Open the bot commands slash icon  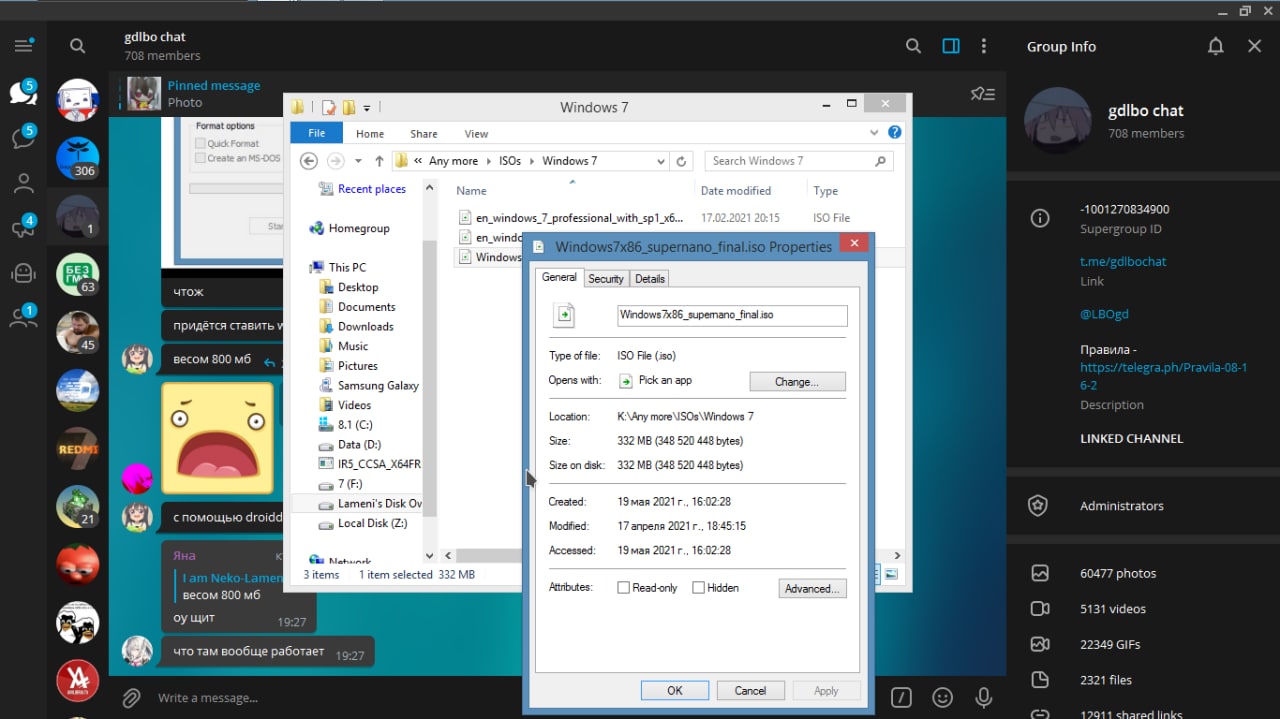click(x=901, y=697)
